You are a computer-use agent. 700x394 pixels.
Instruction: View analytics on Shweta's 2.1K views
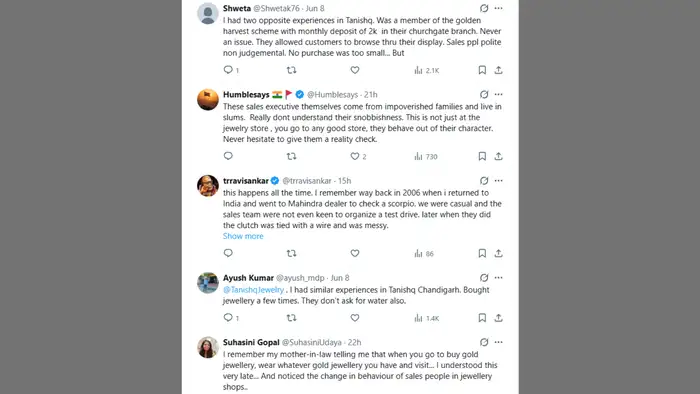click(427, 70)
